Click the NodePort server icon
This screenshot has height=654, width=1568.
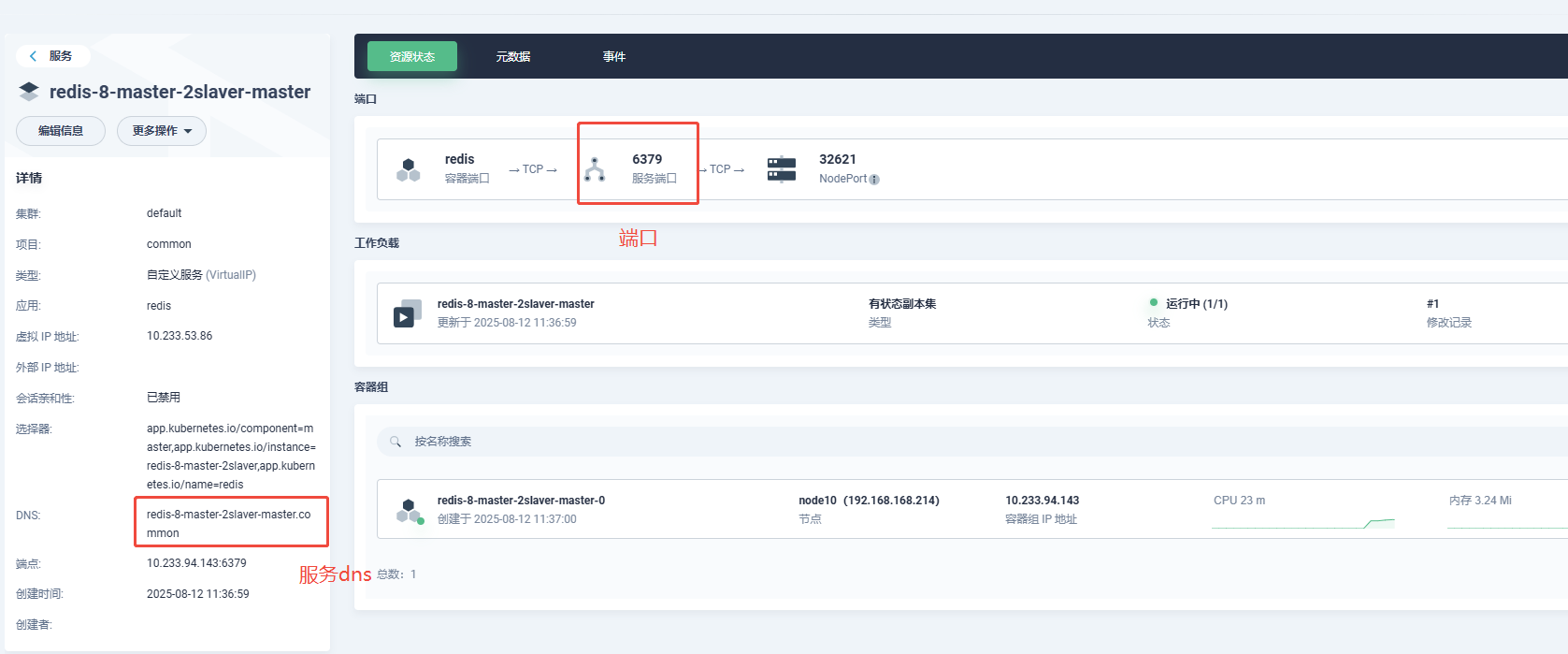click(781, 169)
